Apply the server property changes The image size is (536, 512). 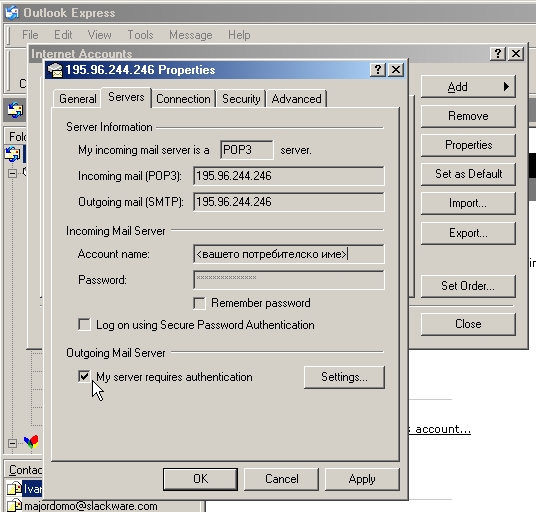[x=362, y=479]
